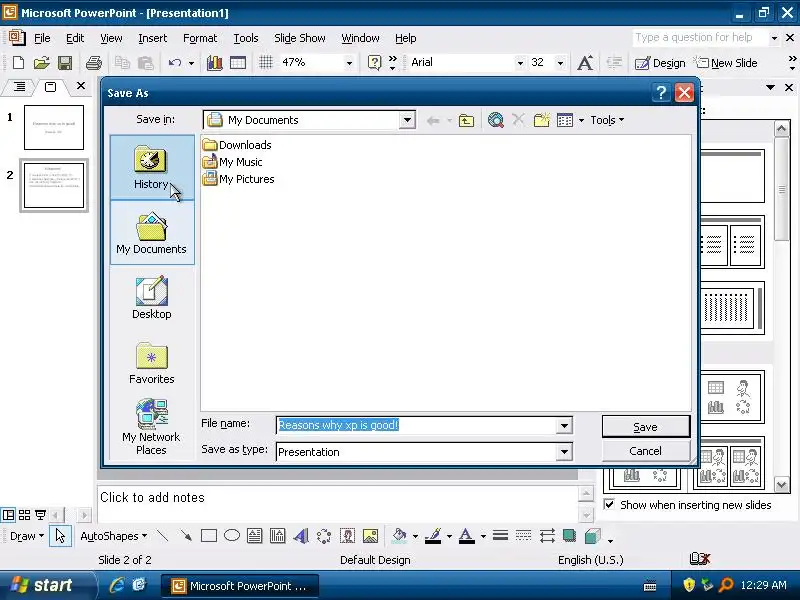Click the File name text field

pyautogui.click(x=416, y=426)
